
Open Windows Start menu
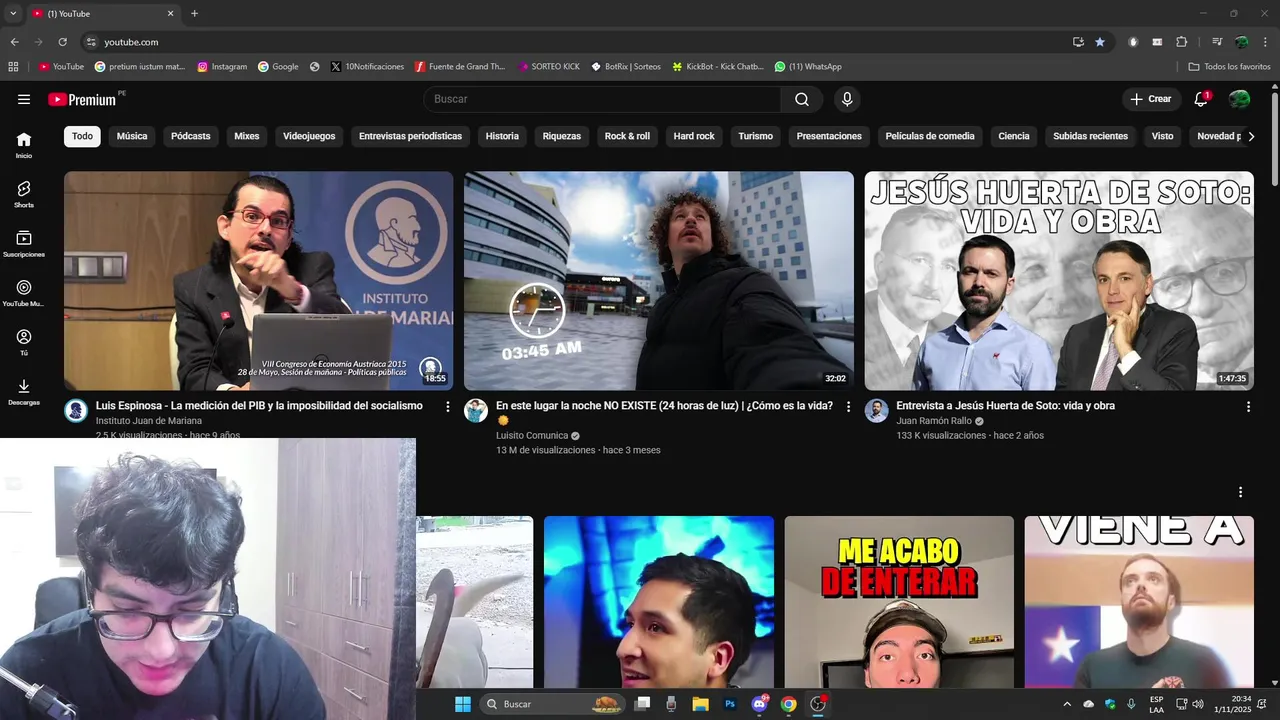[x=463, y=704]
